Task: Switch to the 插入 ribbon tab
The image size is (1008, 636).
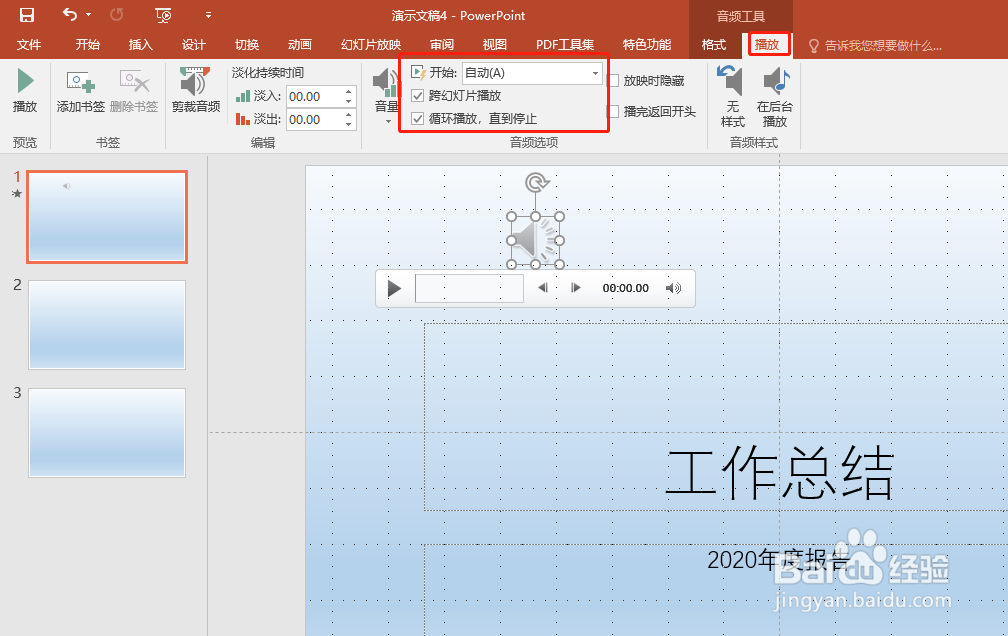Action: (140, 44)
